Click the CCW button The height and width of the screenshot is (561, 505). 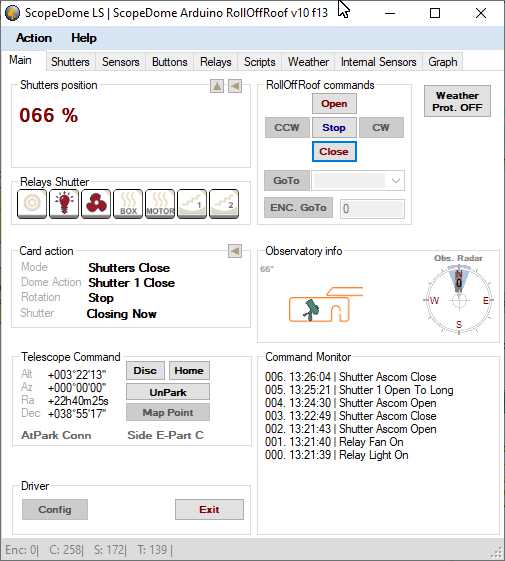click(x=287, y=127)
